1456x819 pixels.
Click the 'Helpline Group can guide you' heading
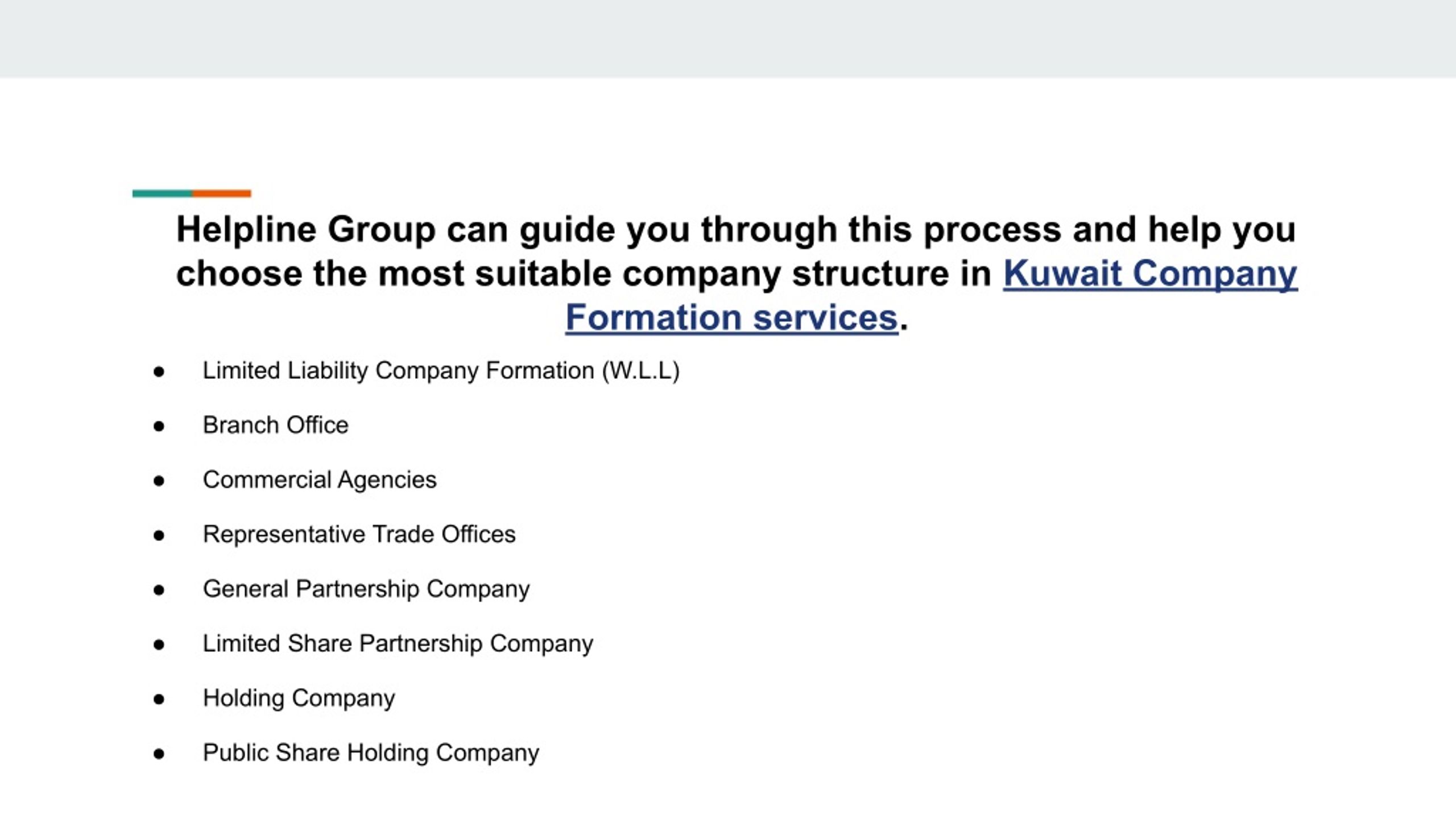[736, 273]
